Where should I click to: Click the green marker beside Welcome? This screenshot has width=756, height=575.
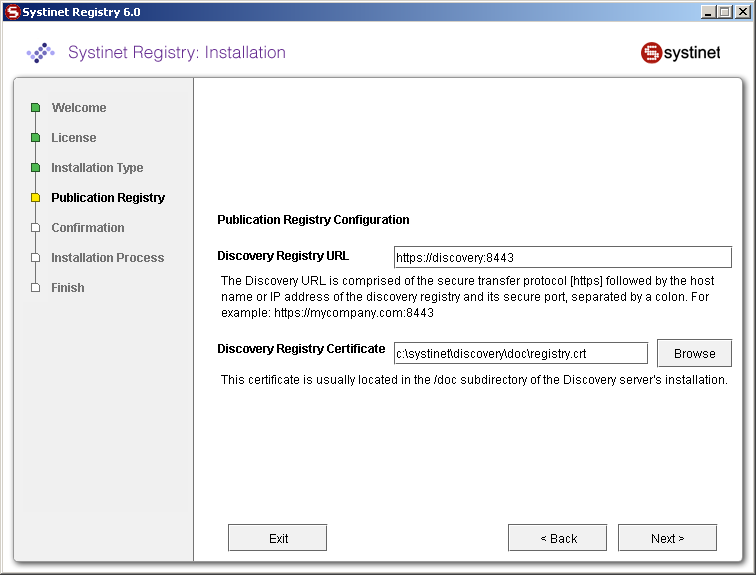(x=35, y=107)
